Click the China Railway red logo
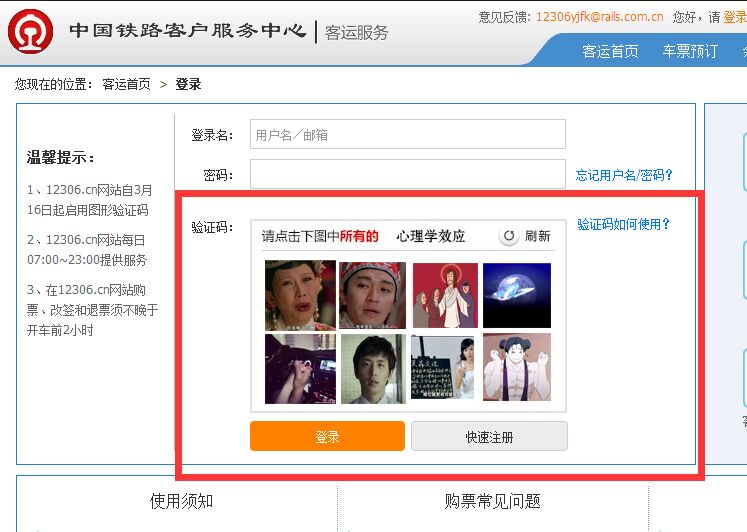747x532 pixels. coord(30,31)
